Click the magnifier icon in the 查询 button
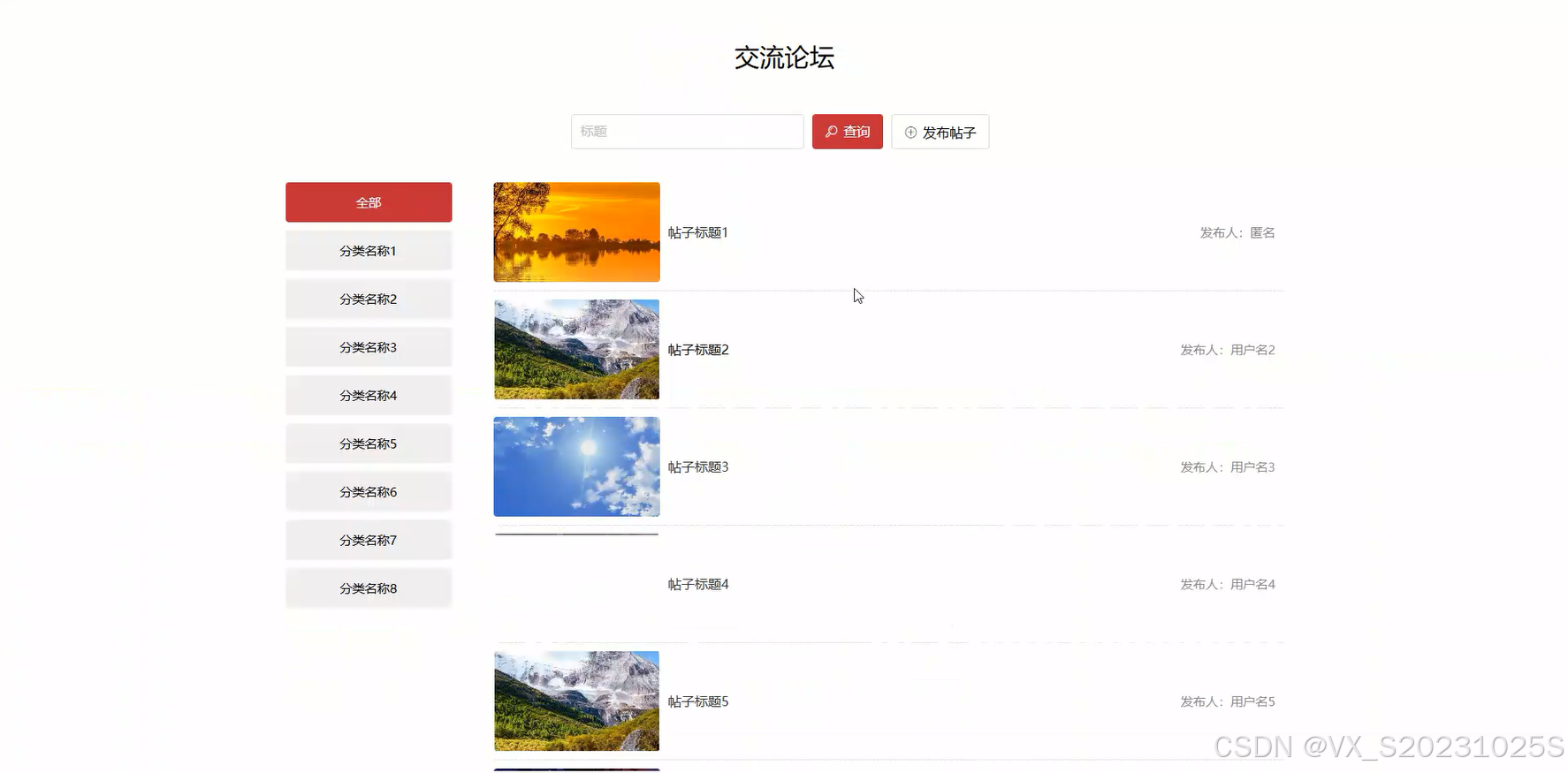This screenshot has height=773, width=1568. (831, 132)
